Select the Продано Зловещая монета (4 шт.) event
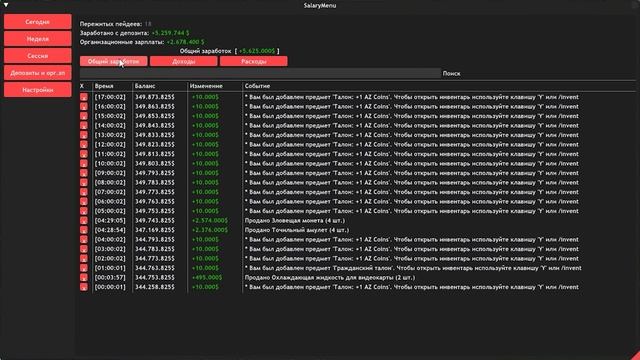The image size is (640, 360). [295, 220]
